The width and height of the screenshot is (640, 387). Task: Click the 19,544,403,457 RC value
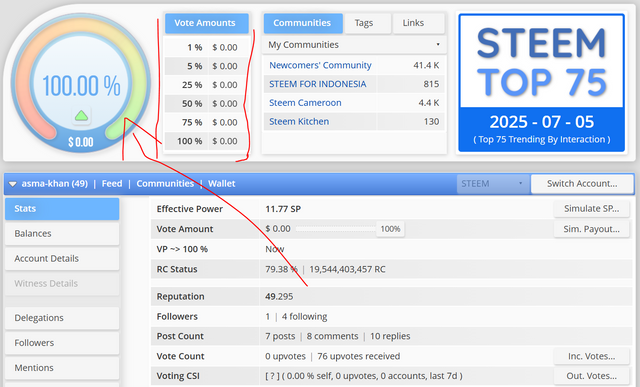(x=347, y=269)
